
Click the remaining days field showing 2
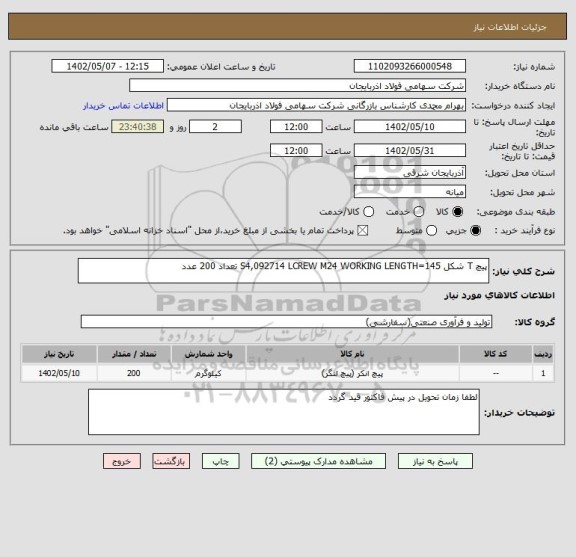[215, 127]
